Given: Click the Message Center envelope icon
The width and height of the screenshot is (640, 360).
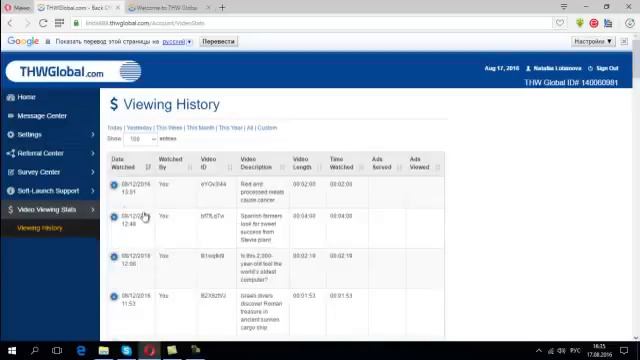Looking at the screenshot, I should (11, 116).
